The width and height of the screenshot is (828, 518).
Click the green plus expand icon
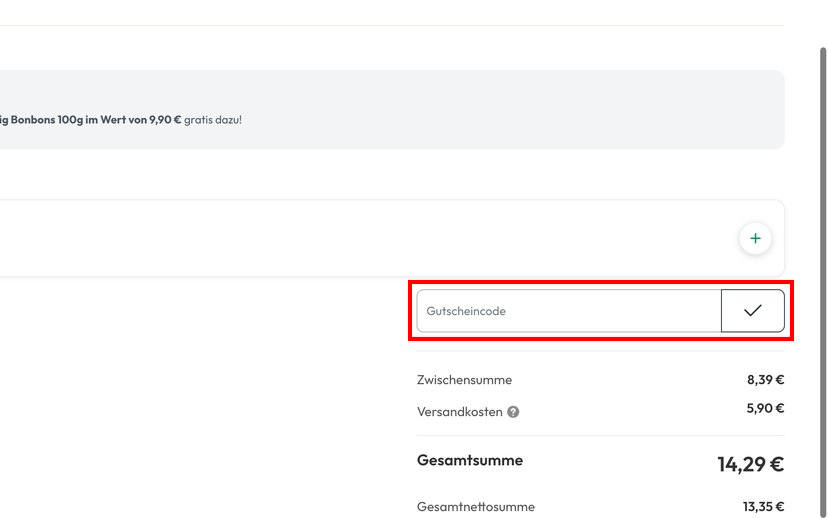tap(755, 239)
